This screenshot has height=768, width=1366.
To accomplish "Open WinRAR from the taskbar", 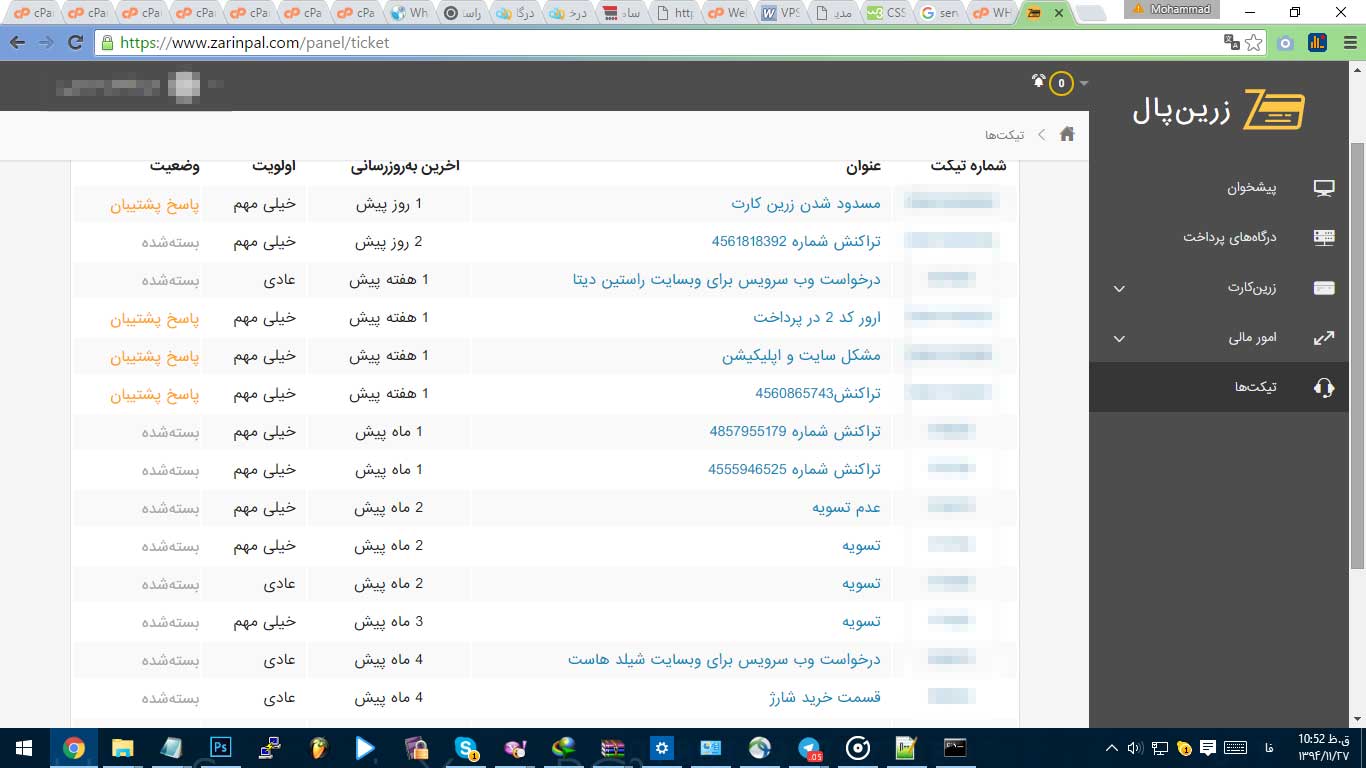I will tap(613, 747).
